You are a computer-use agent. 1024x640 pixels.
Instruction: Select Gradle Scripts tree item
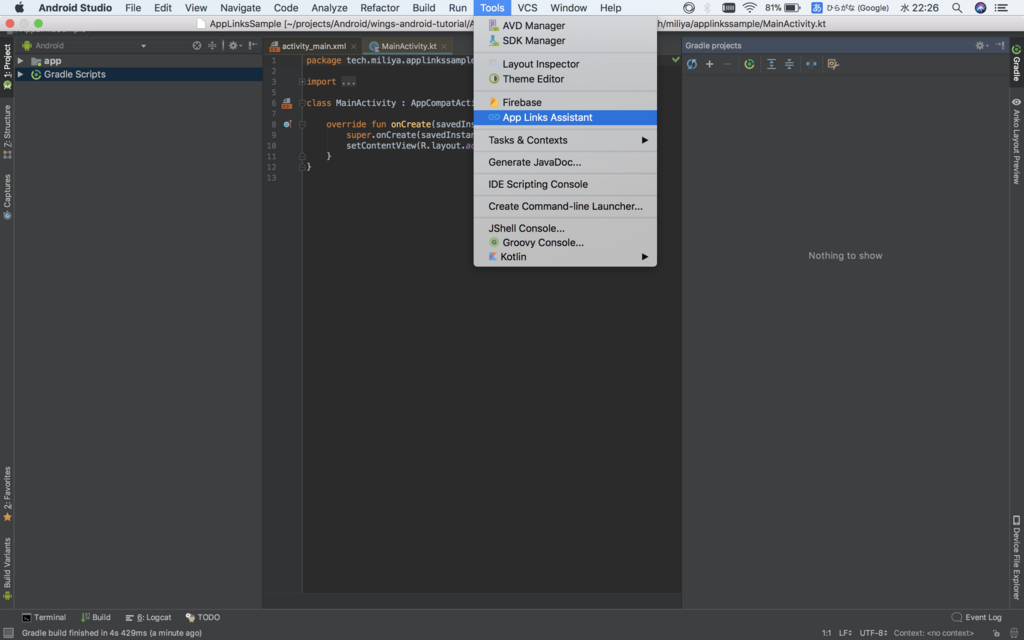(74, 74)
